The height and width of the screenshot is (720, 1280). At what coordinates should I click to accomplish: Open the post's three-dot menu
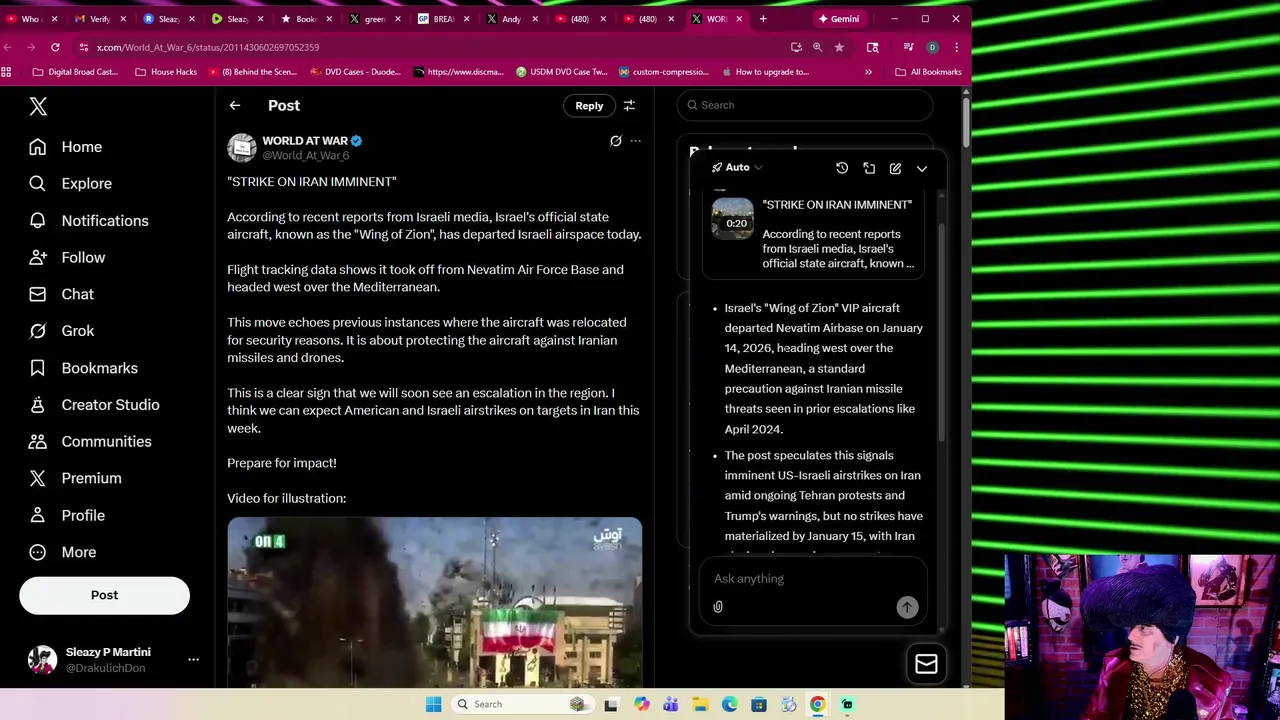coord(635,141)
